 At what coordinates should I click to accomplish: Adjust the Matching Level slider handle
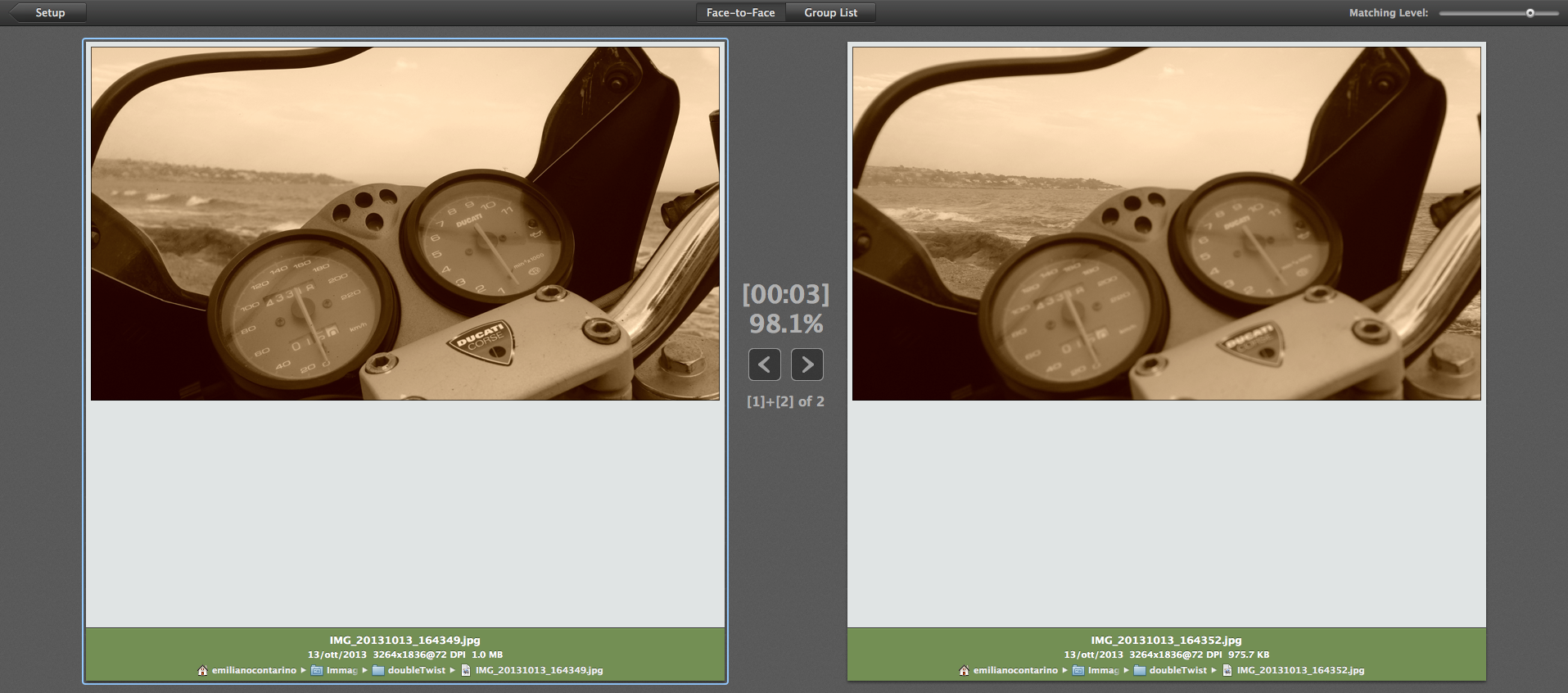pyautogui.click(x=1530, y=13)
